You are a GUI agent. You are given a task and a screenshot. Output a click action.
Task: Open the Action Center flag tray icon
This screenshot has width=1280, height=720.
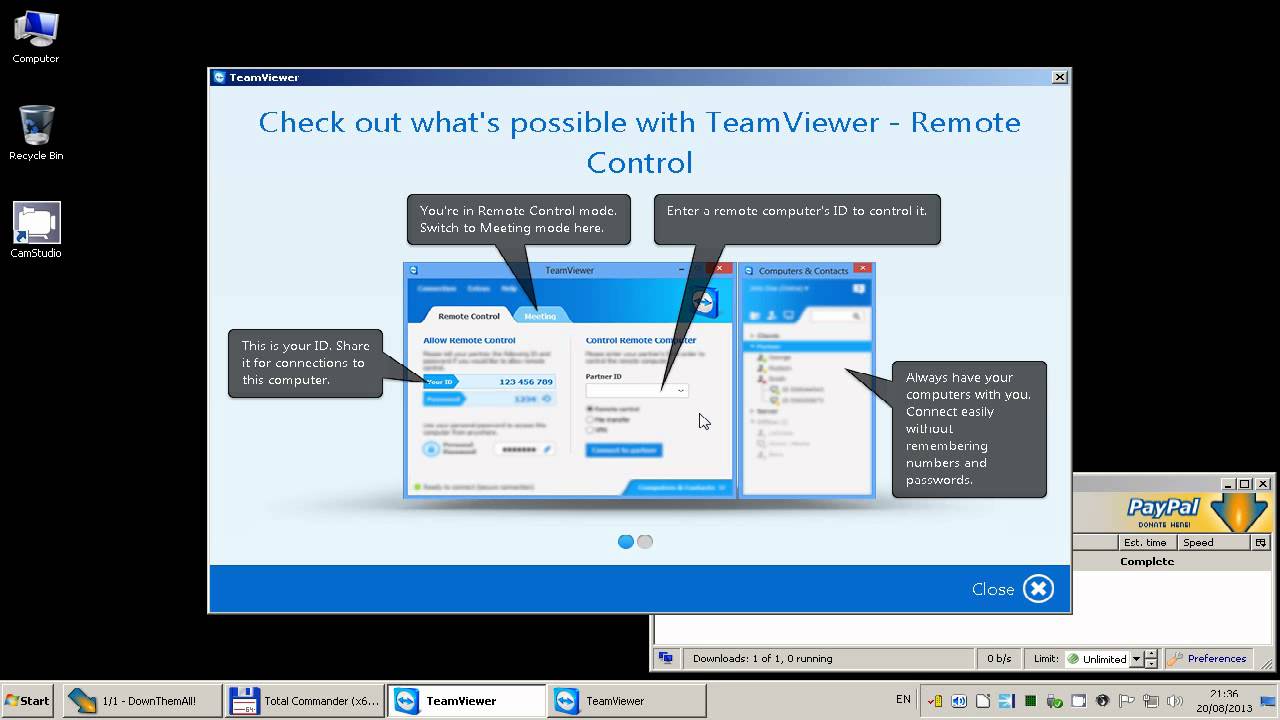(1127, 701)
